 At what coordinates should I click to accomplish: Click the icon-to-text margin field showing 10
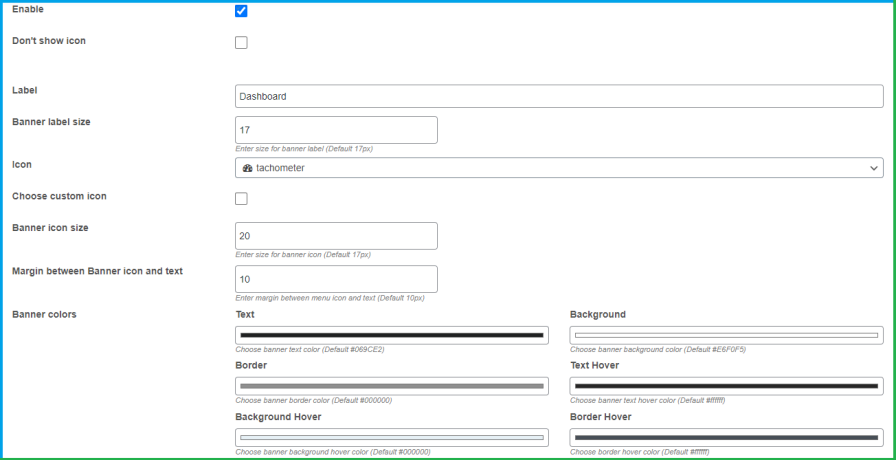(336, 279)
